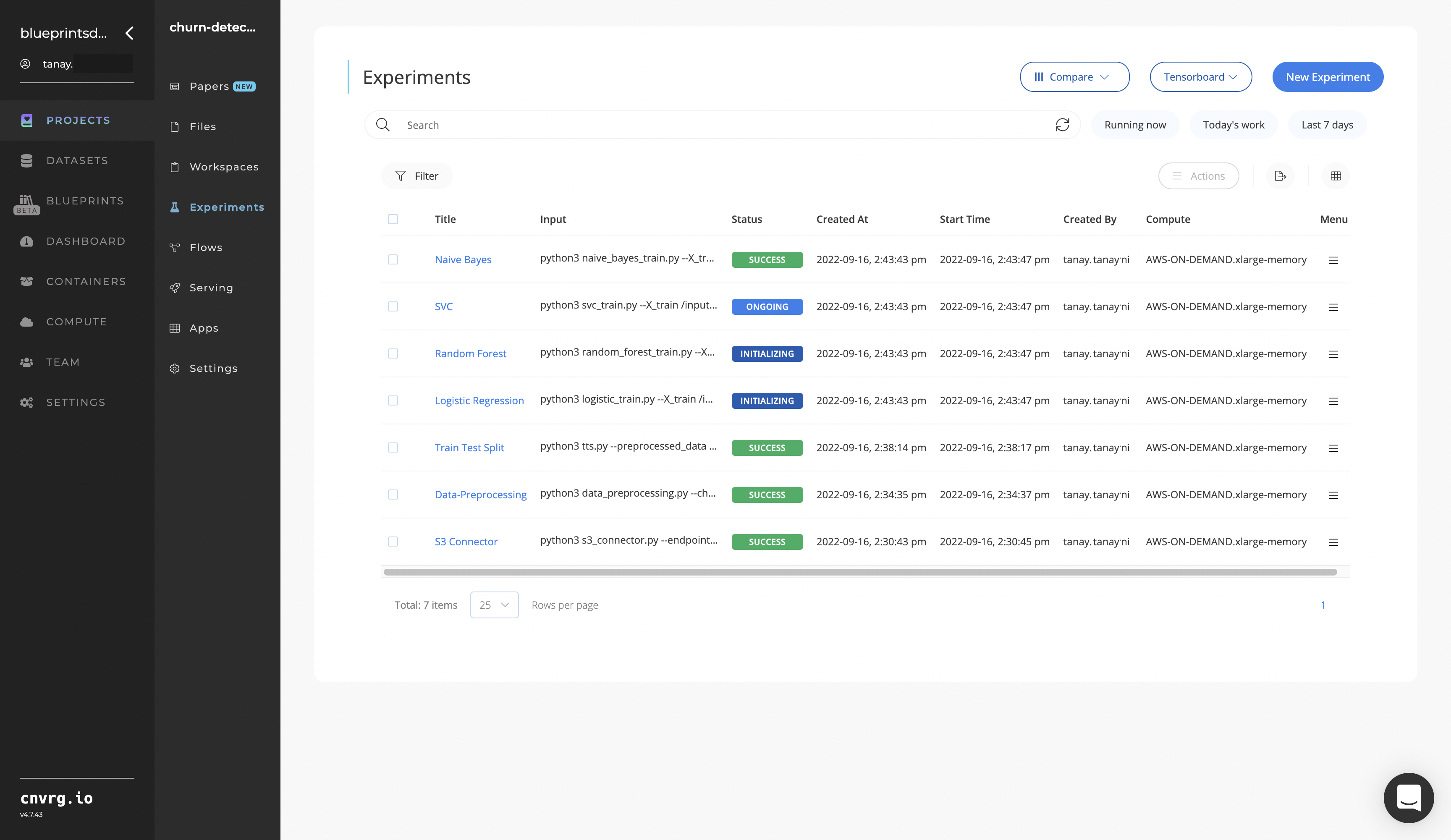1451x840 pixels.
Task: Open the Logistic Regression experiment link
Action: (479, 401)
